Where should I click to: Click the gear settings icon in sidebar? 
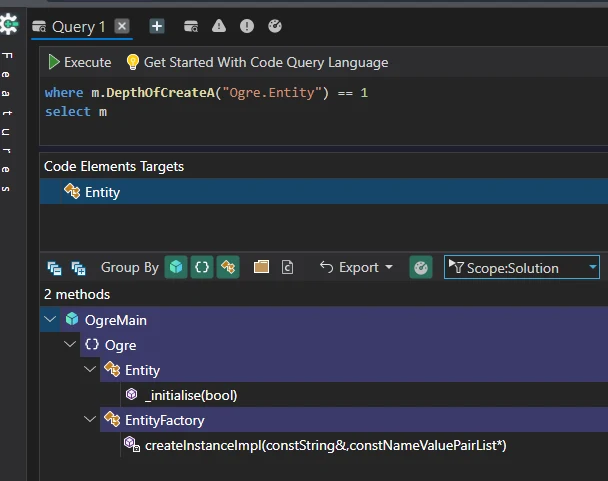[9, 24]
